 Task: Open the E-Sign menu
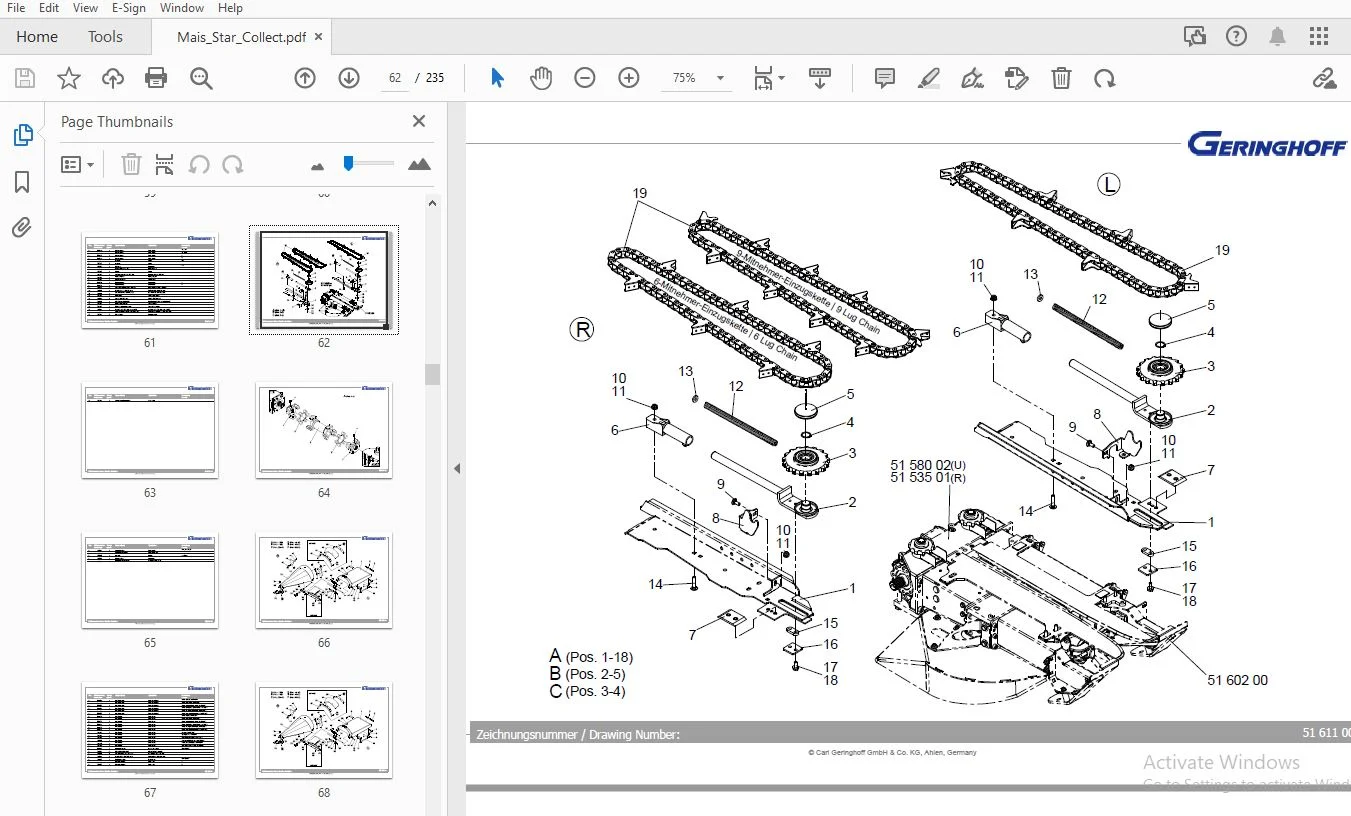click(x=129, y=8)
